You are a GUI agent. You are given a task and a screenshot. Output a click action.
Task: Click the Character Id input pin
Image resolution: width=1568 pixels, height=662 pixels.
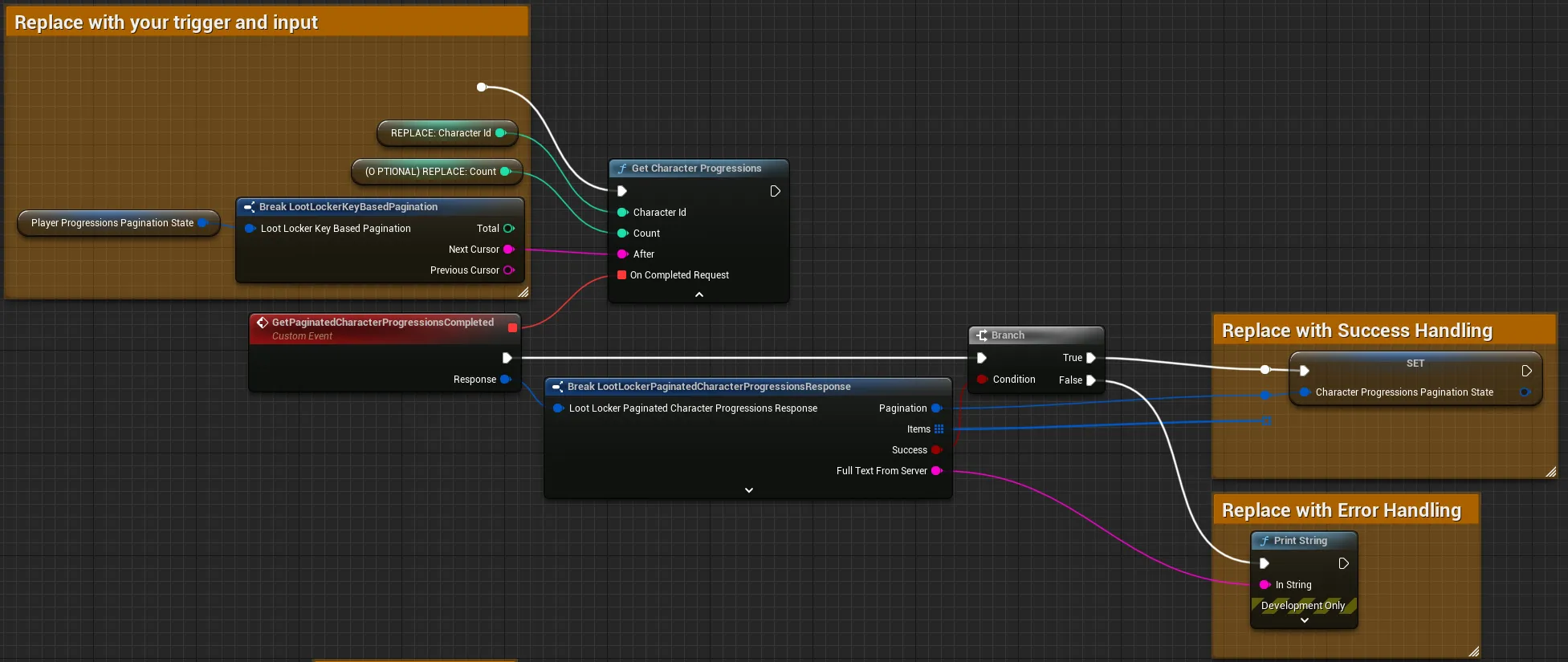click(x=622, y=213)
